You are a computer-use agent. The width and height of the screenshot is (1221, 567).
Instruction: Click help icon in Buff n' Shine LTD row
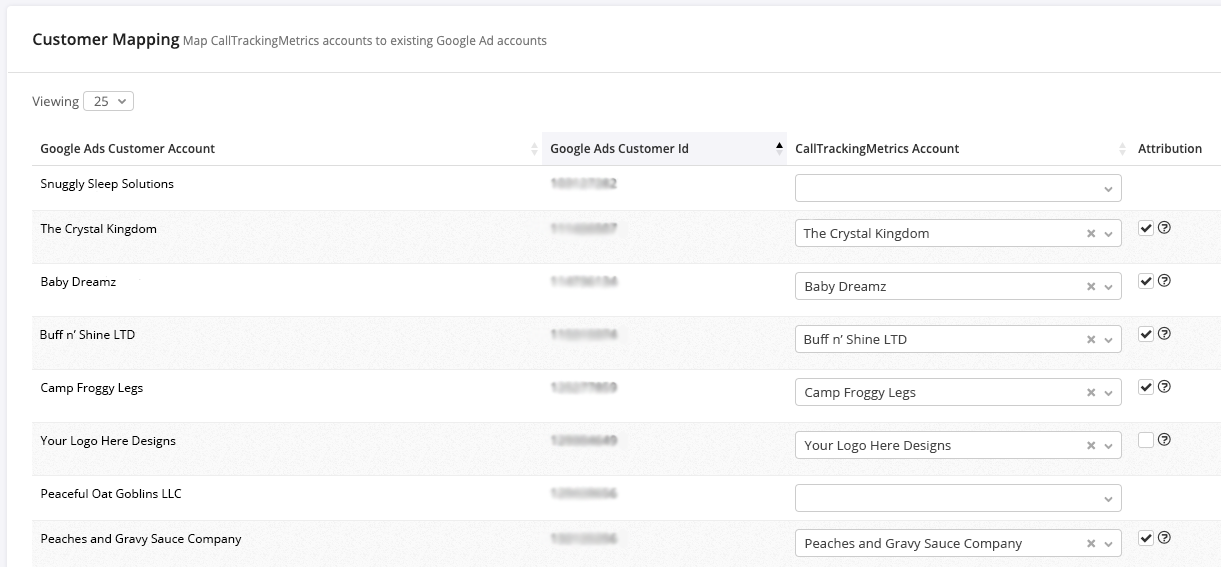(1164, 334)
